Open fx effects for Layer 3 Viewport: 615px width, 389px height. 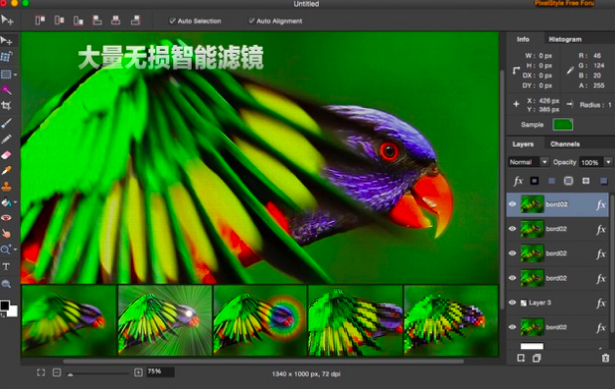point(600,303)
